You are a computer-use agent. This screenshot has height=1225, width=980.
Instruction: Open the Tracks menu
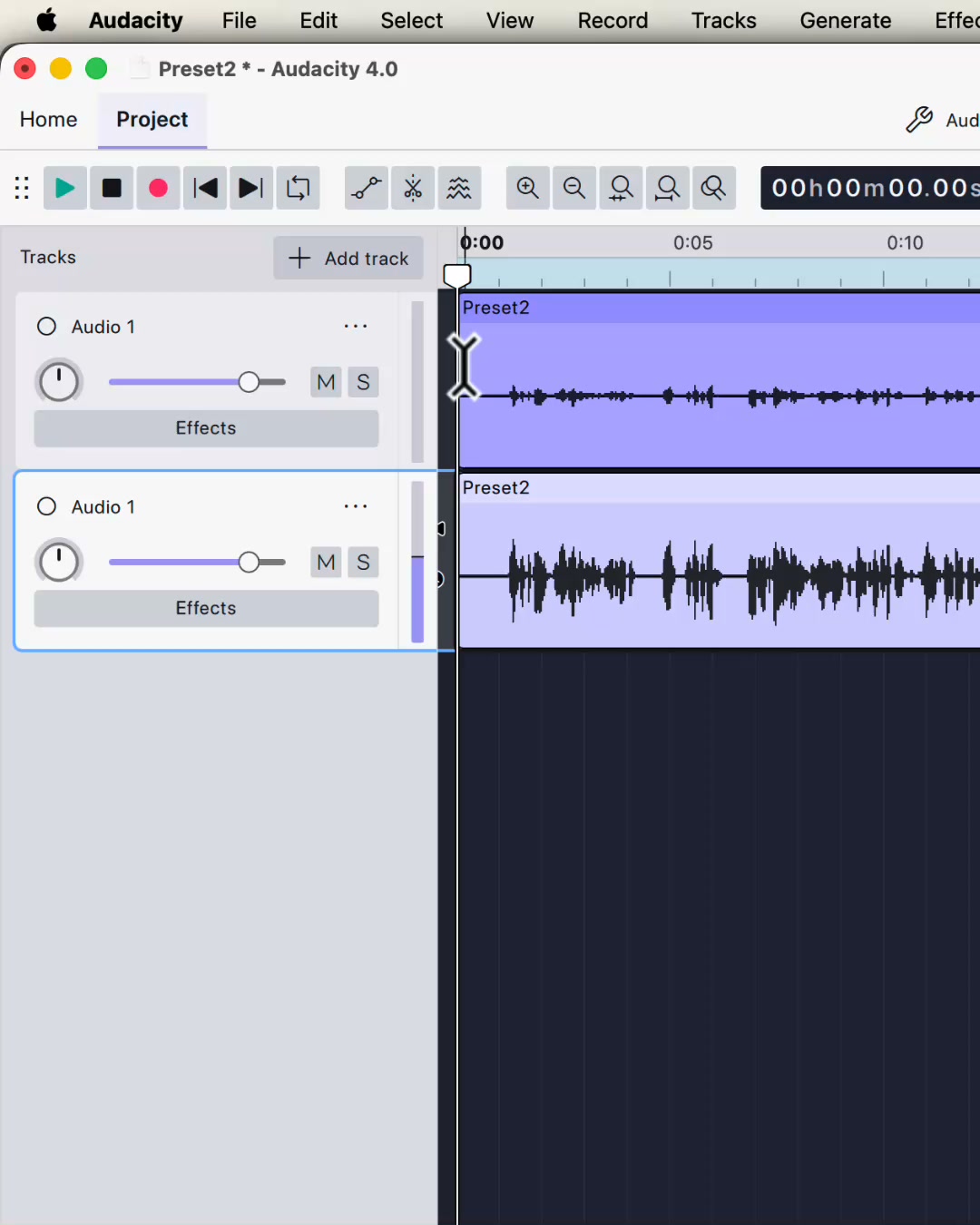click(724, 20)
